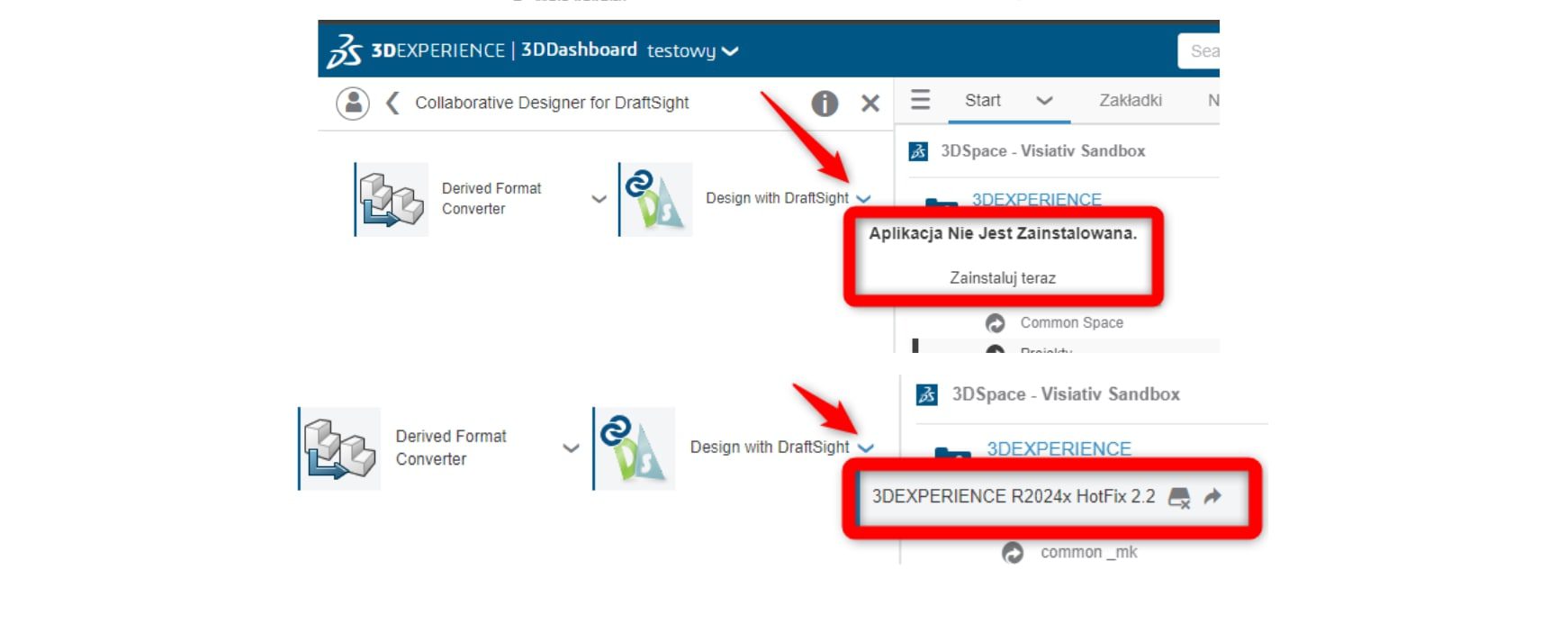The width and height of the screenshot is (1568, 624).
Task: Click the 3DDashboard title text
Action: (579, 50)
